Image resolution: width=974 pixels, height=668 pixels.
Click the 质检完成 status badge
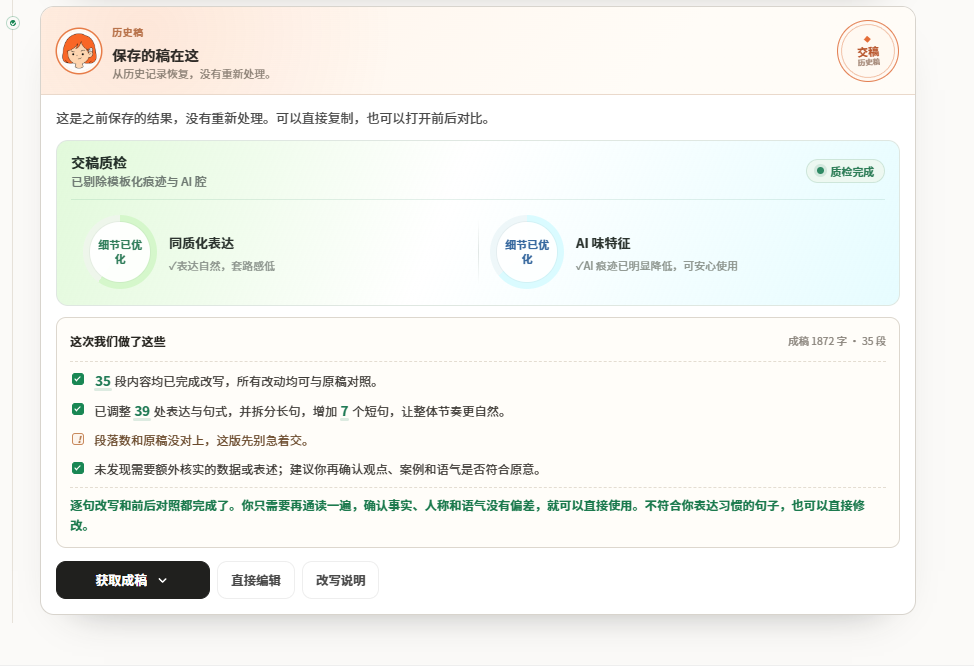pyautogui.click(x=845, y=172)
